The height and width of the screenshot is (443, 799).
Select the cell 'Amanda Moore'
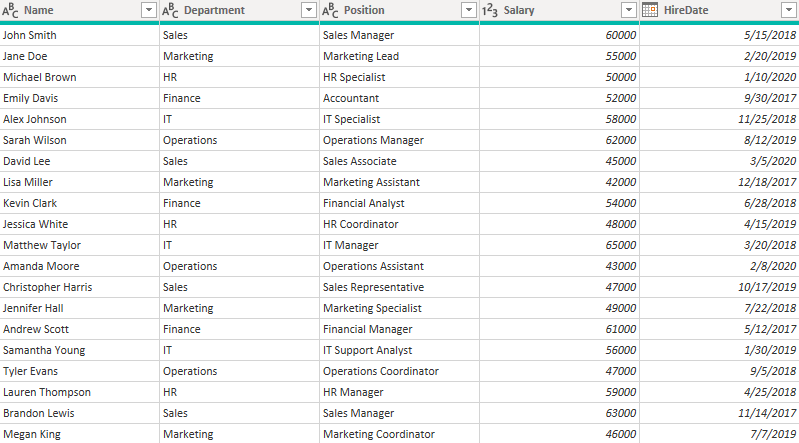(79, 266)
